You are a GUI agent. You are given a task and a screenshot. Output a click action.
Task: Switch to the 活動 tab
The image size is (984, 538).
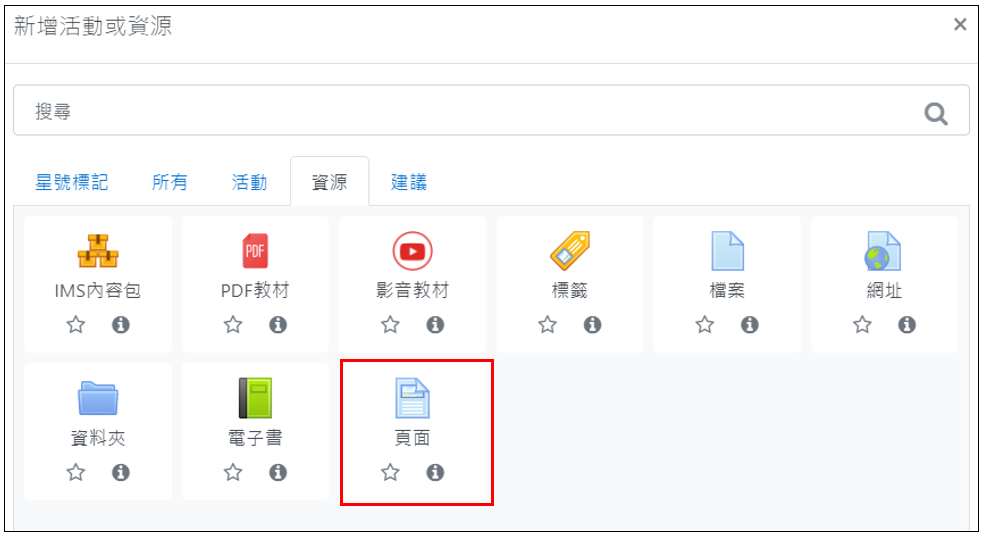[249, 182]
